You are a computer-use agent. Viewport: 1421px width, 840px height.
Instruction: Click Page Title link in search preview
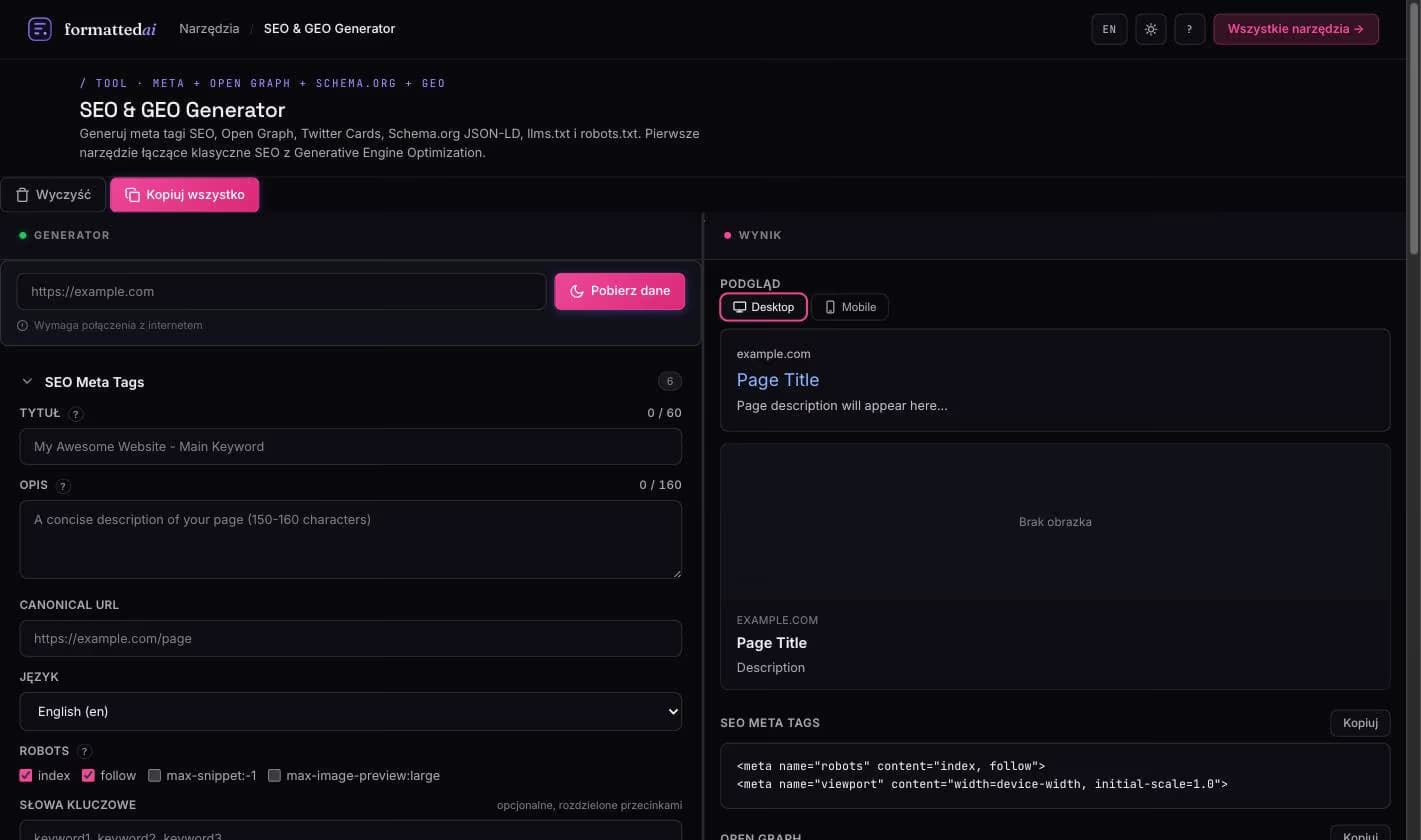coord(778,380)
